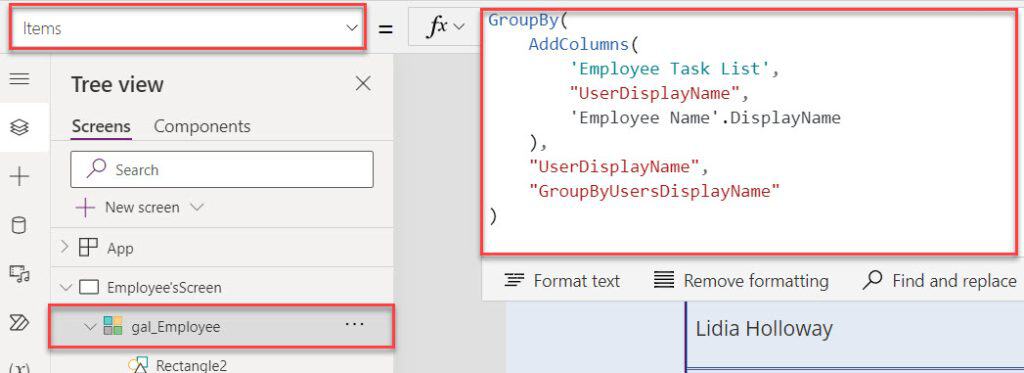Click the Format text icon
The height and width of the screenshot is (373, 1024).
tap(514, 281)
